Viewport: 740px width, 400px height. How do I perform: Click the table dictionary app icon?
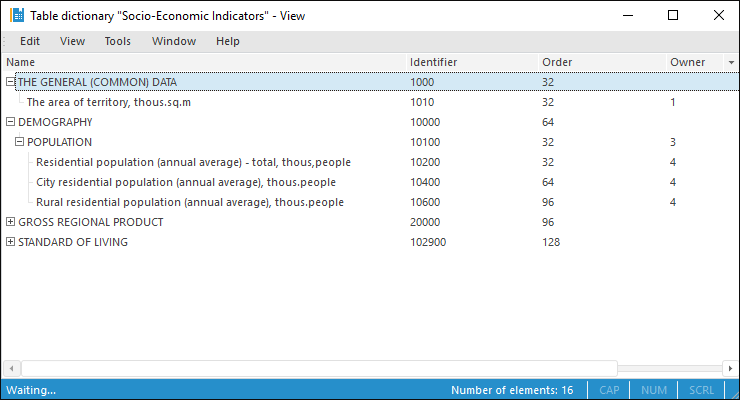tap(17, 15)
